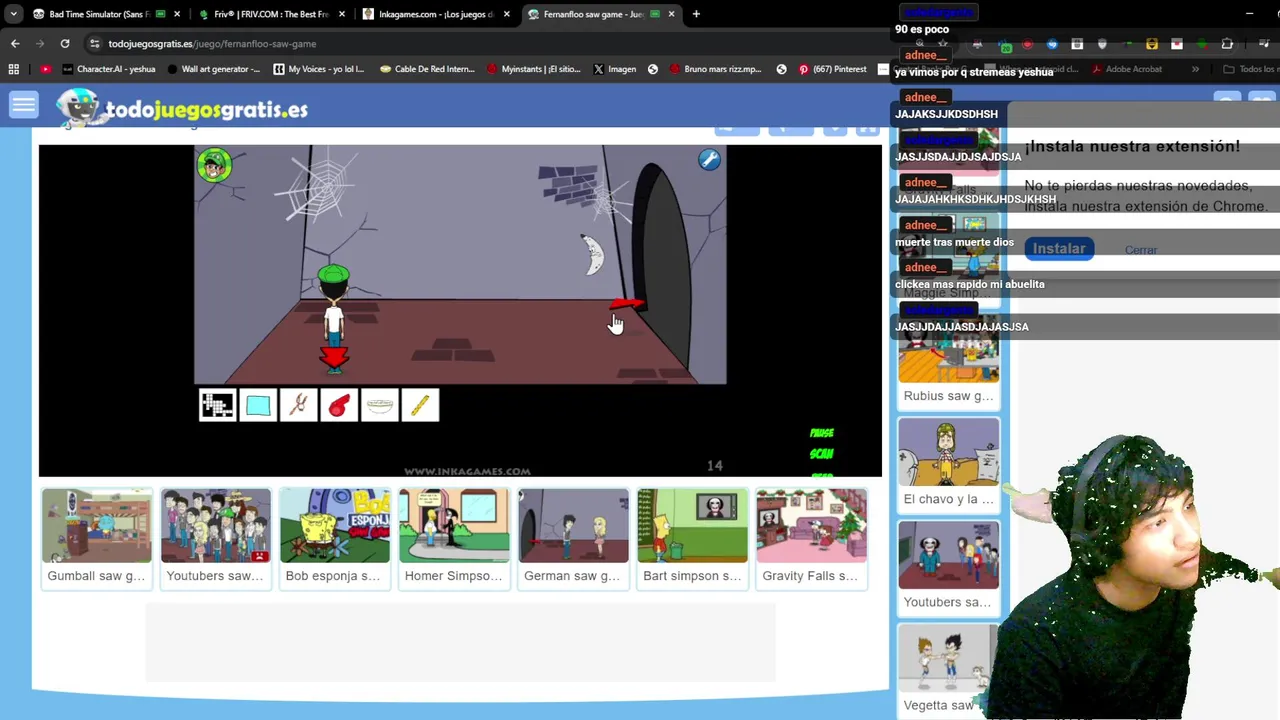The height and width of the screenshot is (720, 1280).
Task: Select the cyan square inventory item
Action: point(258,405)
